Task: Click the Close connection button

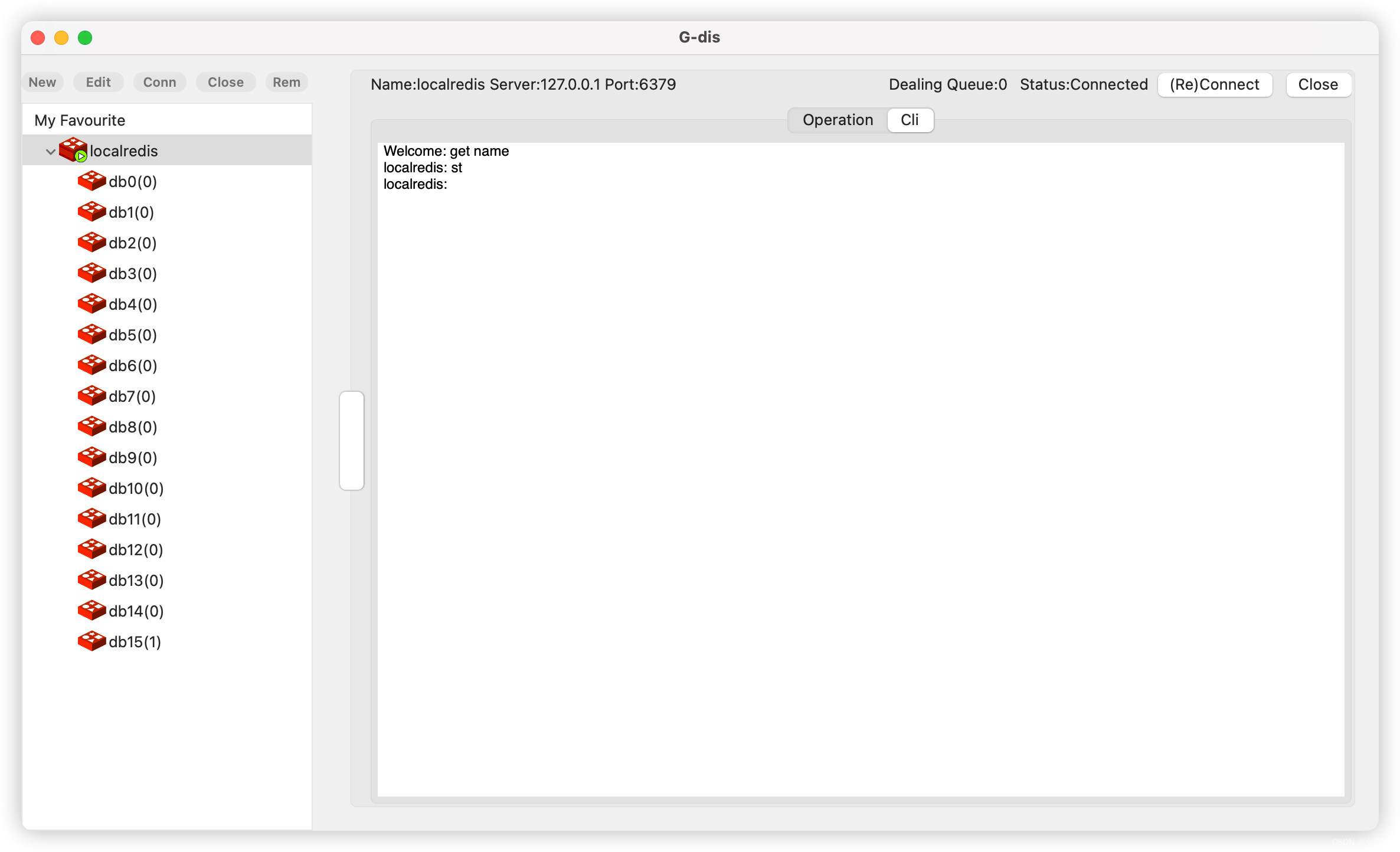Action: pyautogui.click(x=1317, y=84)
